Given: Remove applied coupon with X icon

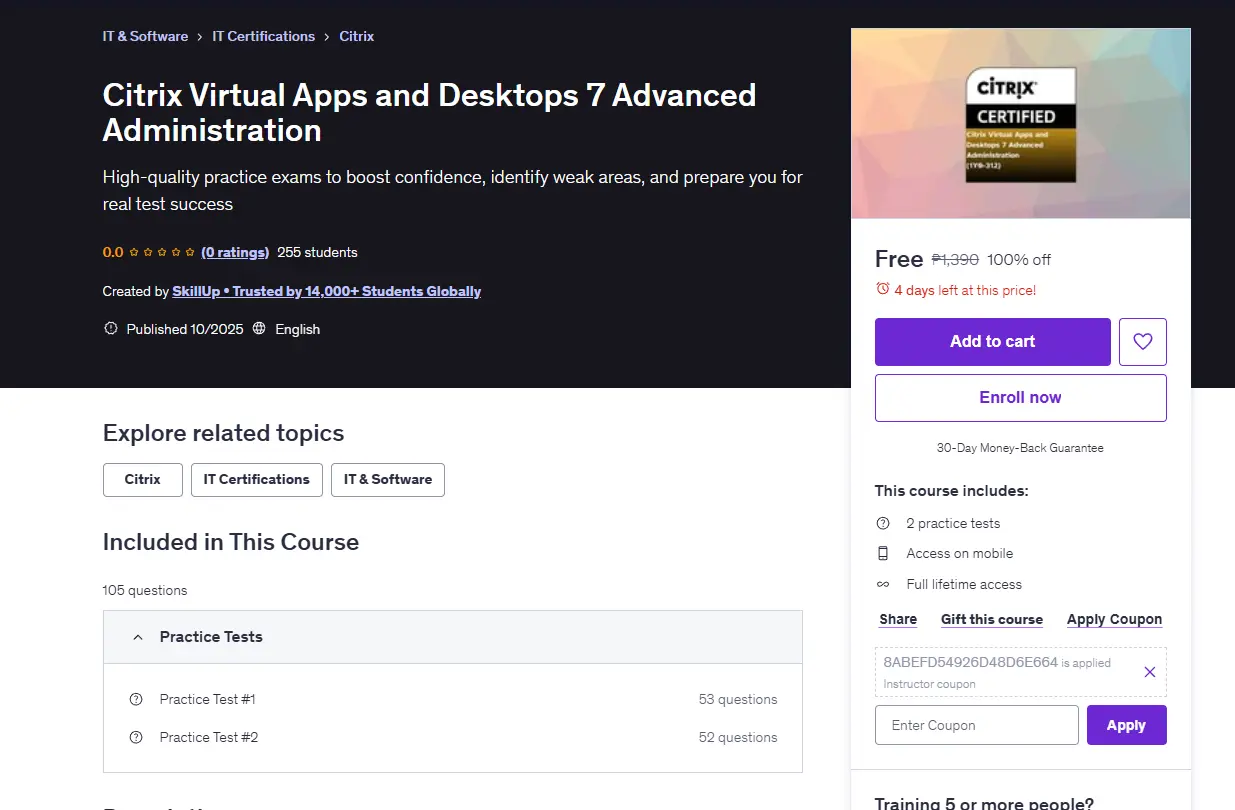Looking at the screenshot, I should coord(1149,672).
